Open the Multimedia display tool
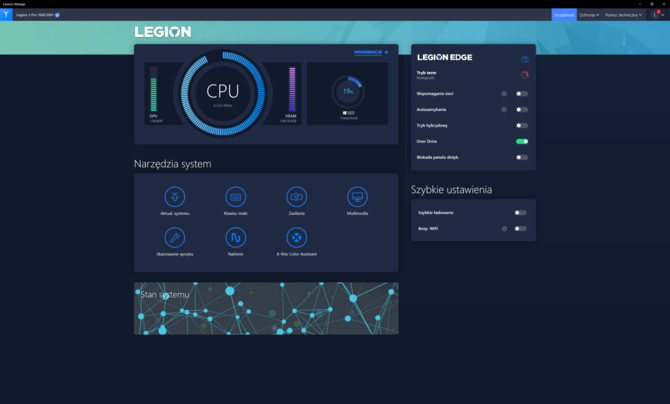This screenshot has width=670, height=404. click(357, 197)
